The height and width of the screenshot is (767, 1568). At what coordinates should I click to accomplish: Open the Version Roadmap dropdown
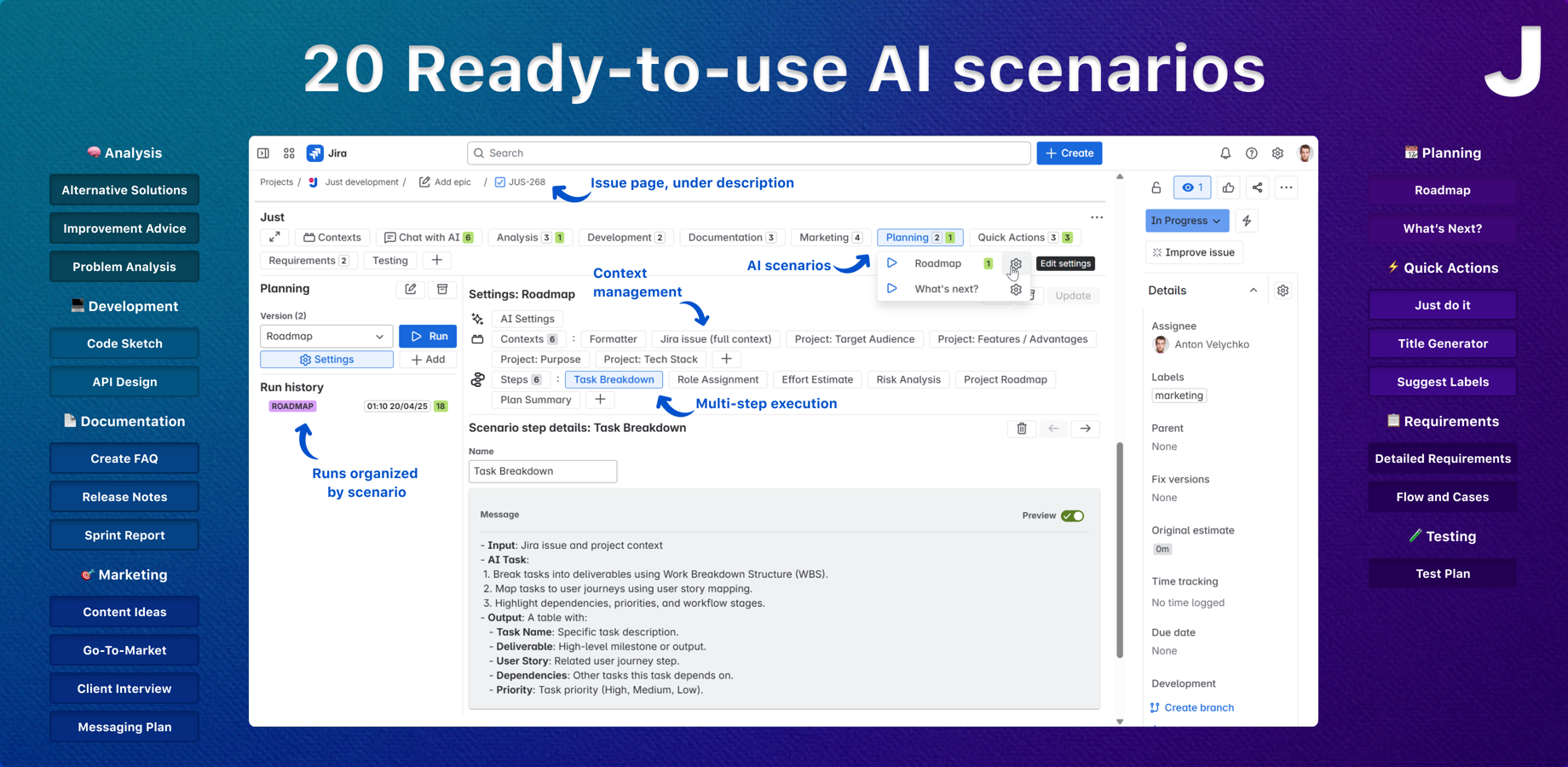pos(326,337)
